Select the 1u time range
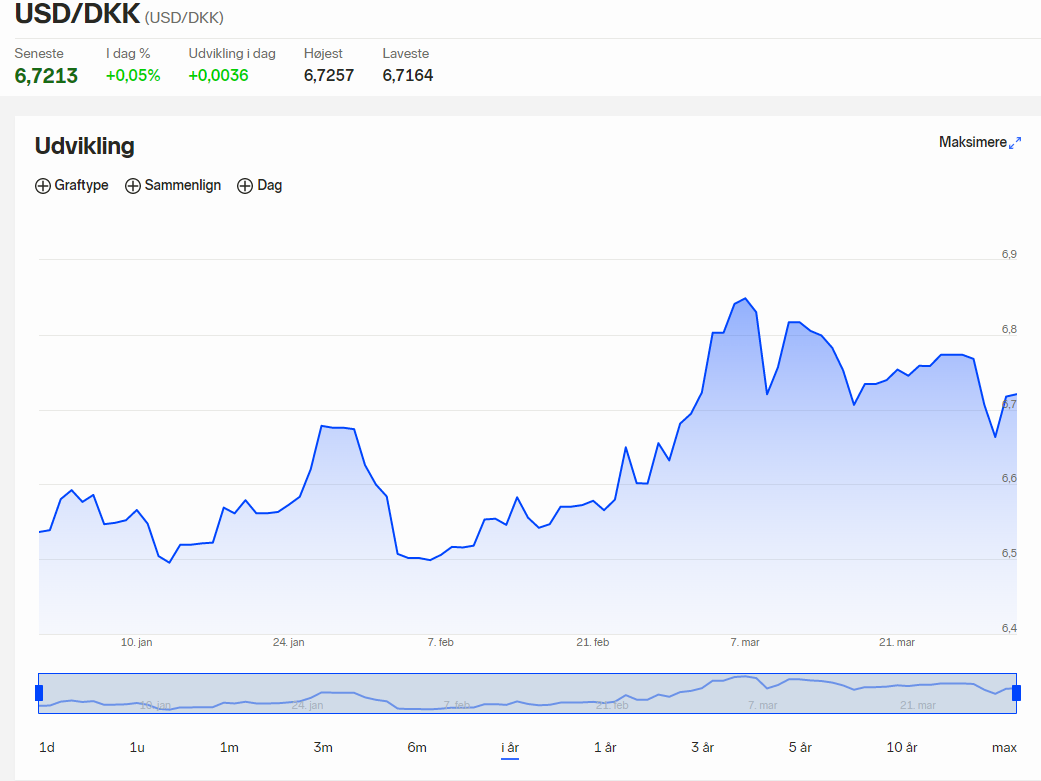The height and width of the screenshot is (781, 1041). tap(137, 747)
